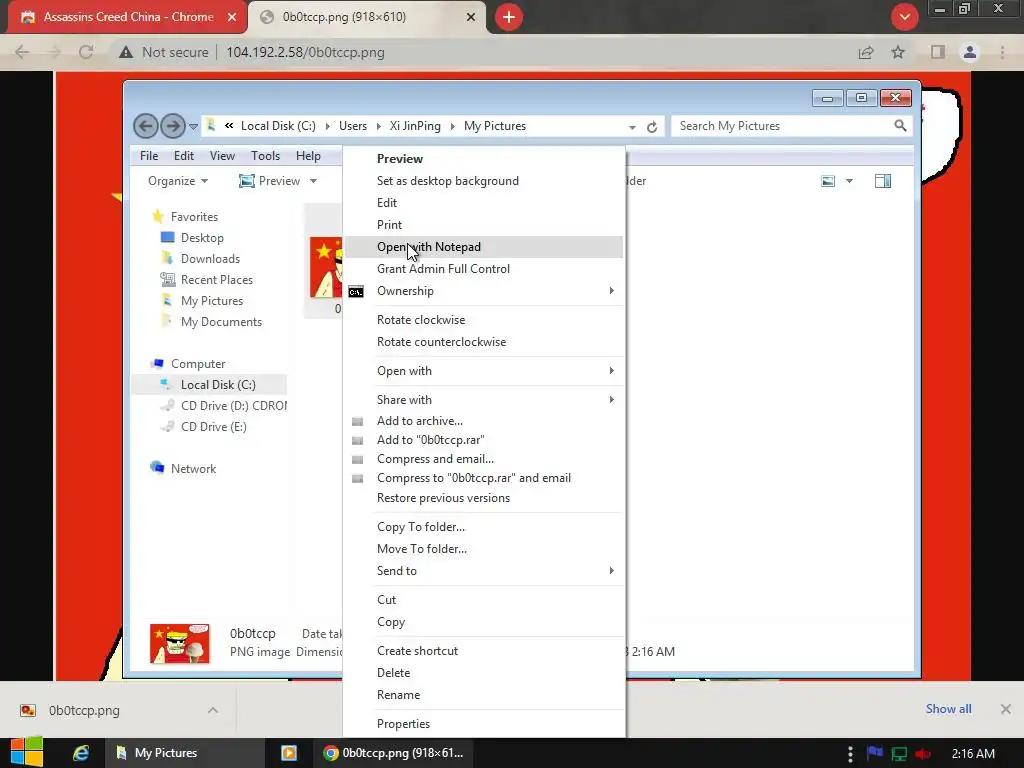Expand the Ownership submenu
The width and height of the screenshot is (1024, 768).
[x=483, y=291]
